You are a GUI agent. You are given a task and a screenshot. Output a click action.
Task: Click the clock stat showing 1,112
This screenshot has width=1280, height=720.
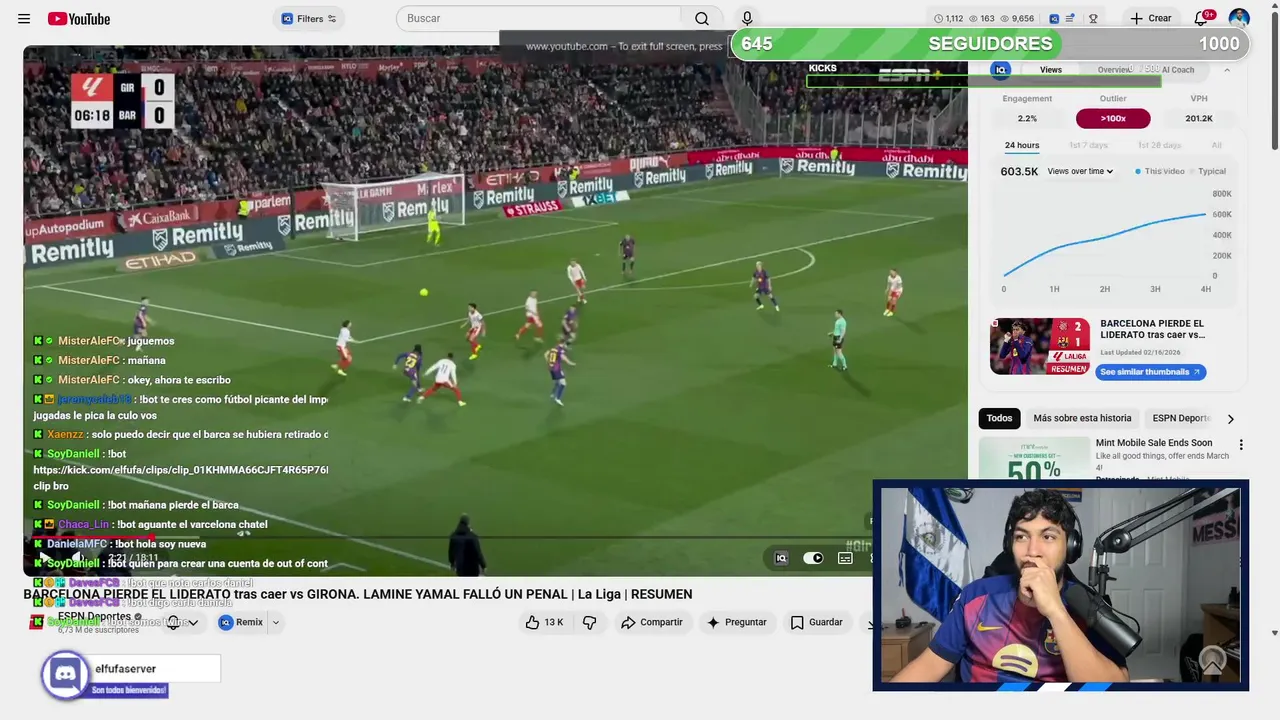[948, 19]
